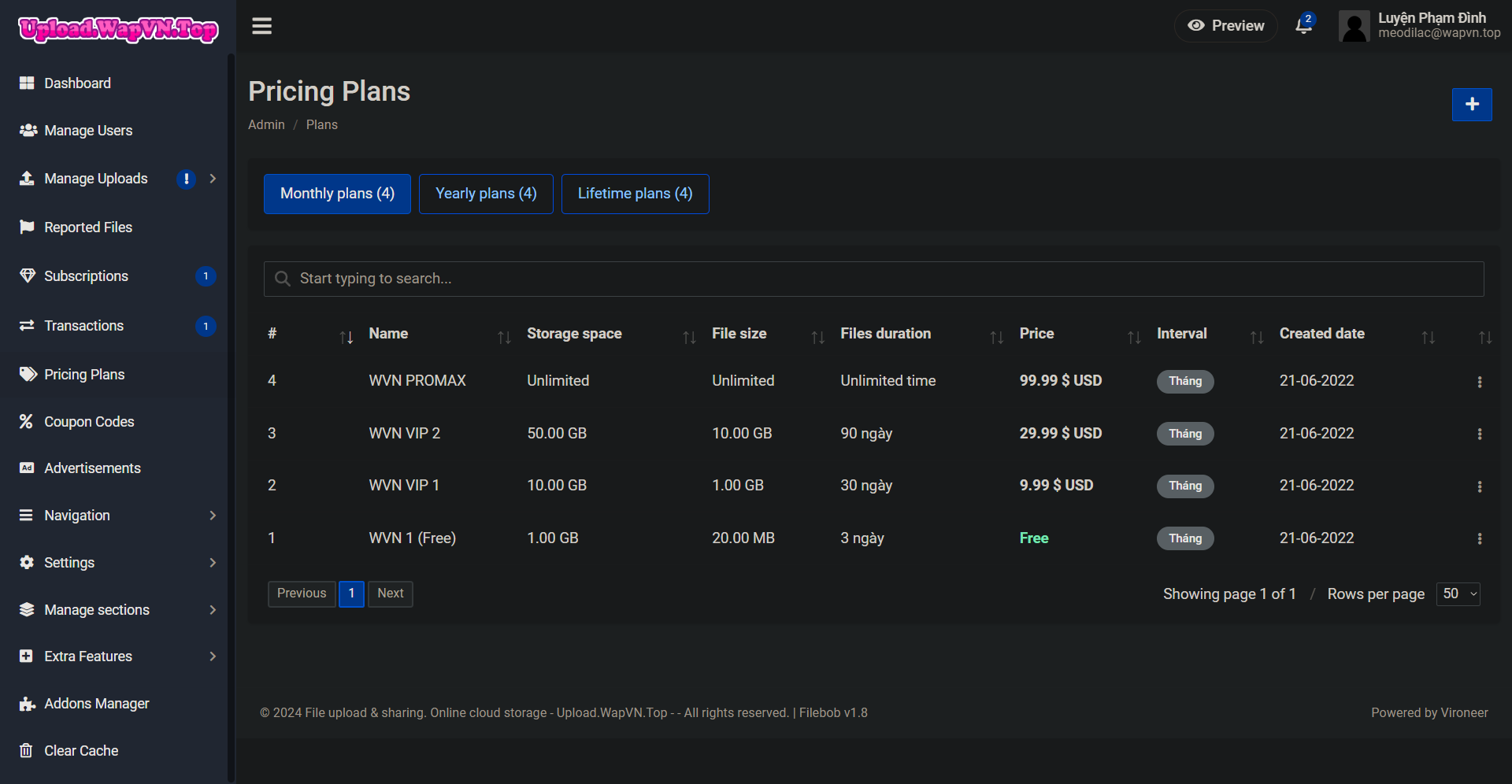Click the 29.99 $ USD price

(1061, 434)
